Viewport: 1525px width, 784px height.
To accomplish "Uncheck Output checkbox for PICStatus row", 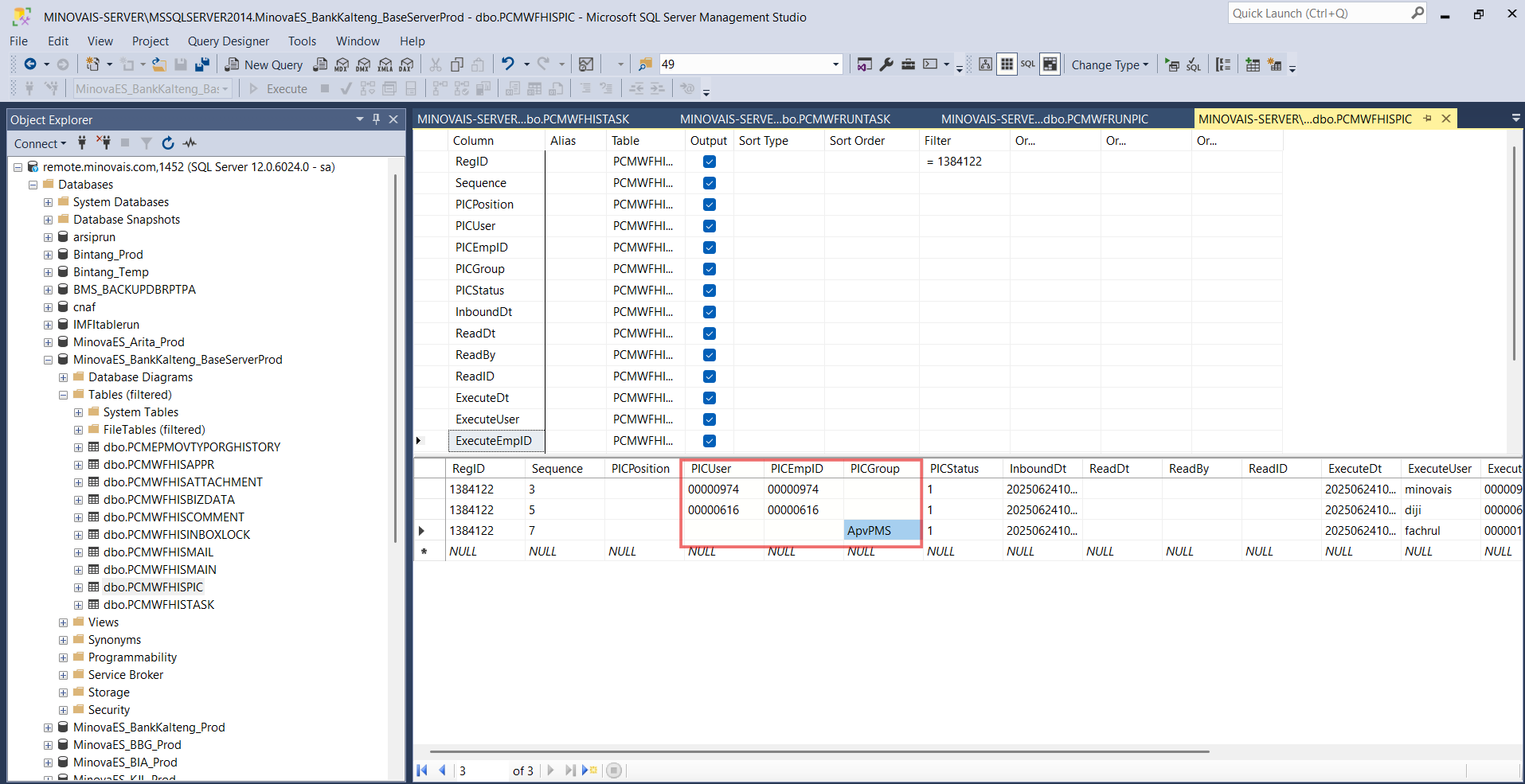I will (x=710, y=291).
